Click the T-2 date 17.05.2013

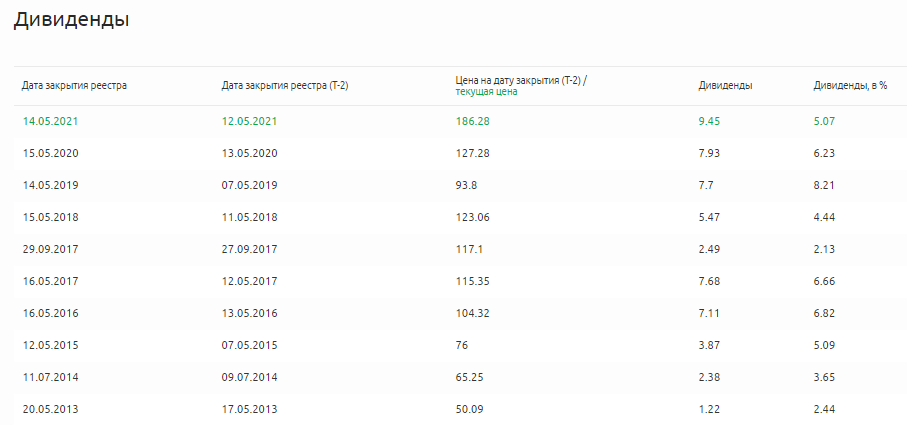point(249,409)
